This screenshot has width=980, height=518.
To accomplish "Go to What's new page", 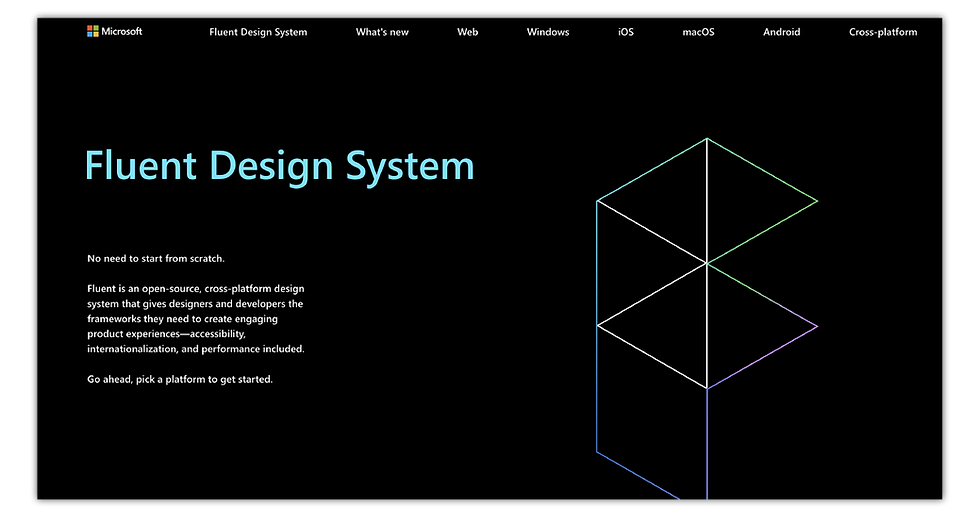I will pos(382,32).
